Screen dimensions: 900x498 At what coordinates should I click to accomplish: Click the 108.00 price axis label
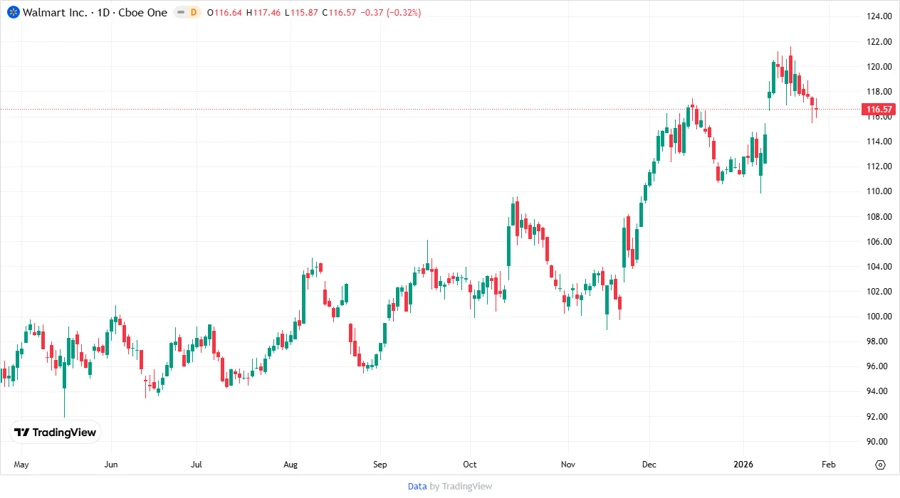879,216
